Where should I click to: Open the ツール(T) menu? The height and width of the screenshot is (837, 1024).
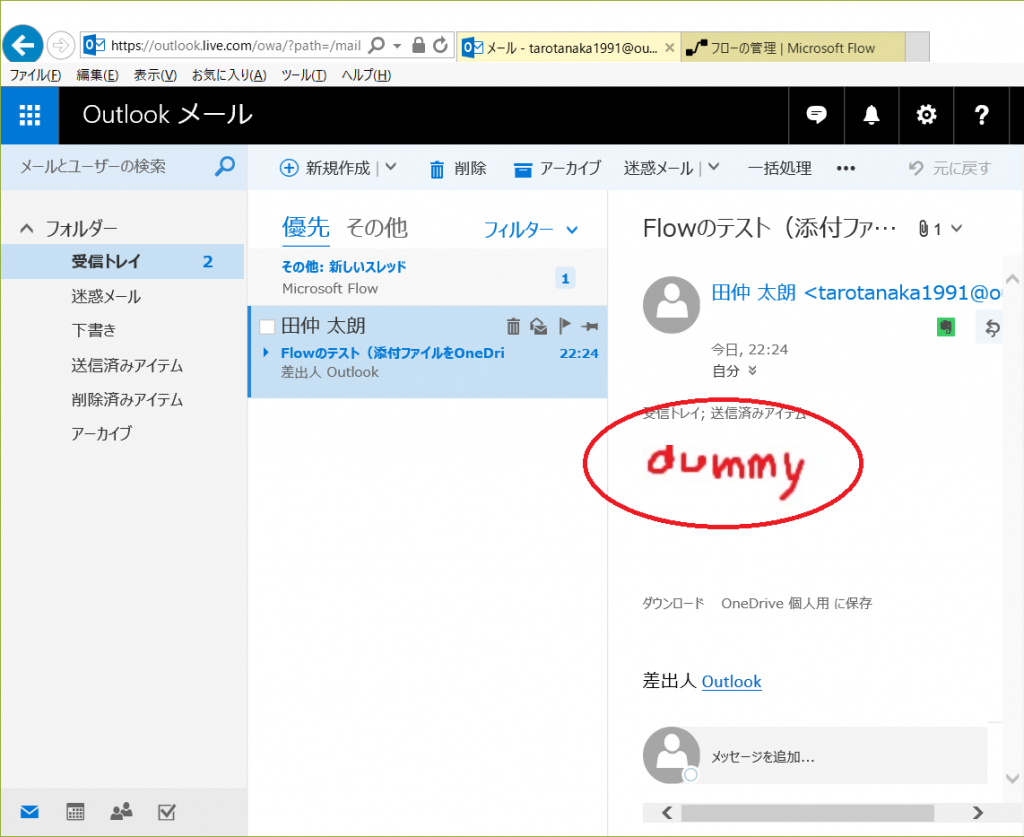click(x=304, y=75)
